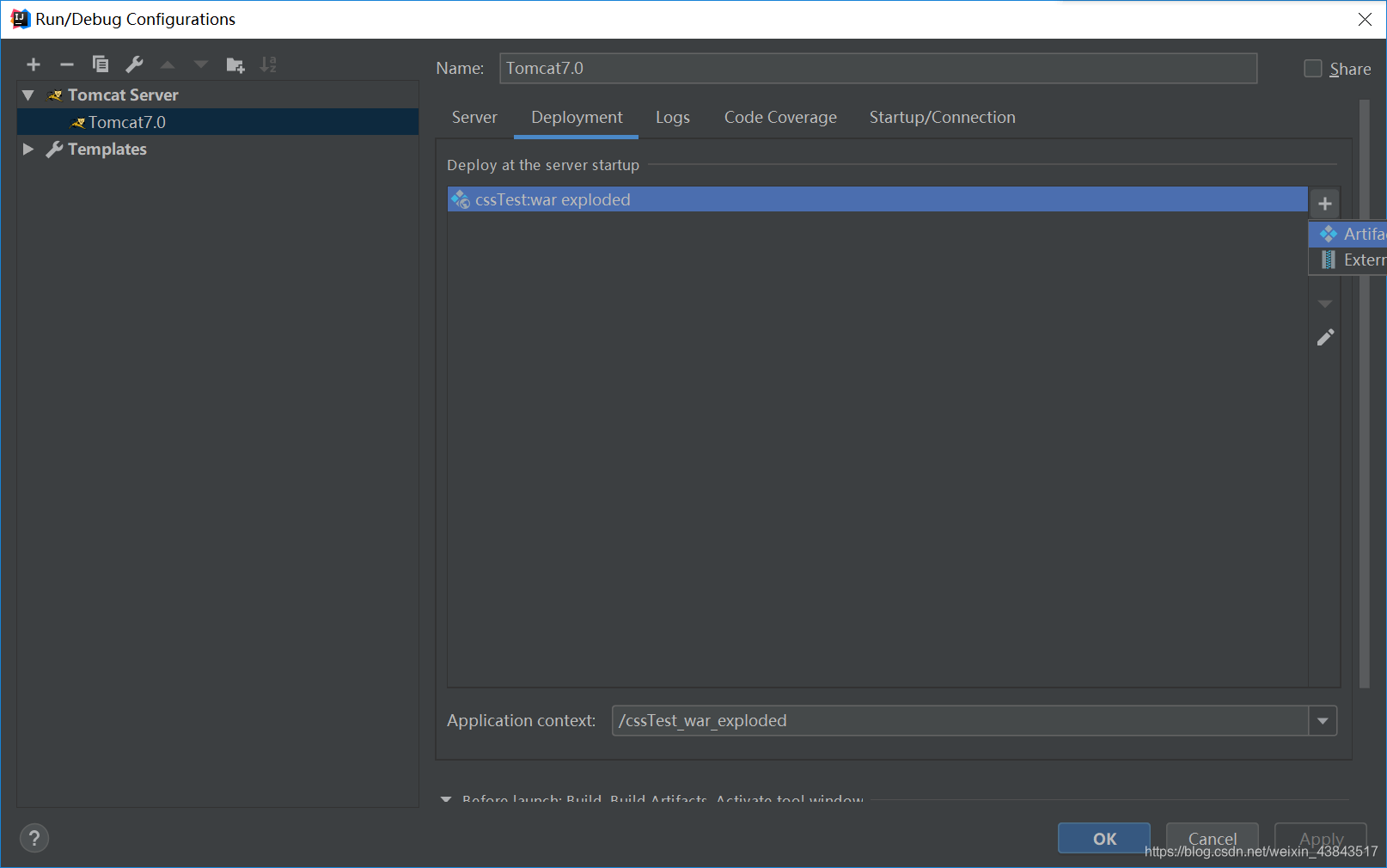Click the Apply button
Screen dimensions: 1387x868
[1321, 838]
